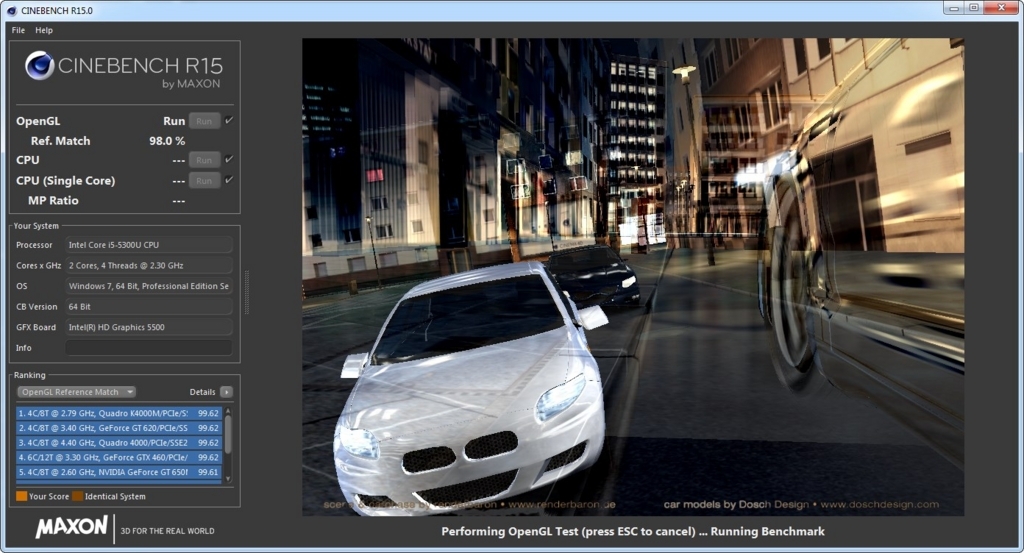Click the Cinebench icon in title bar
This screenshot has width=1024, height=553.
pos(12,10)
